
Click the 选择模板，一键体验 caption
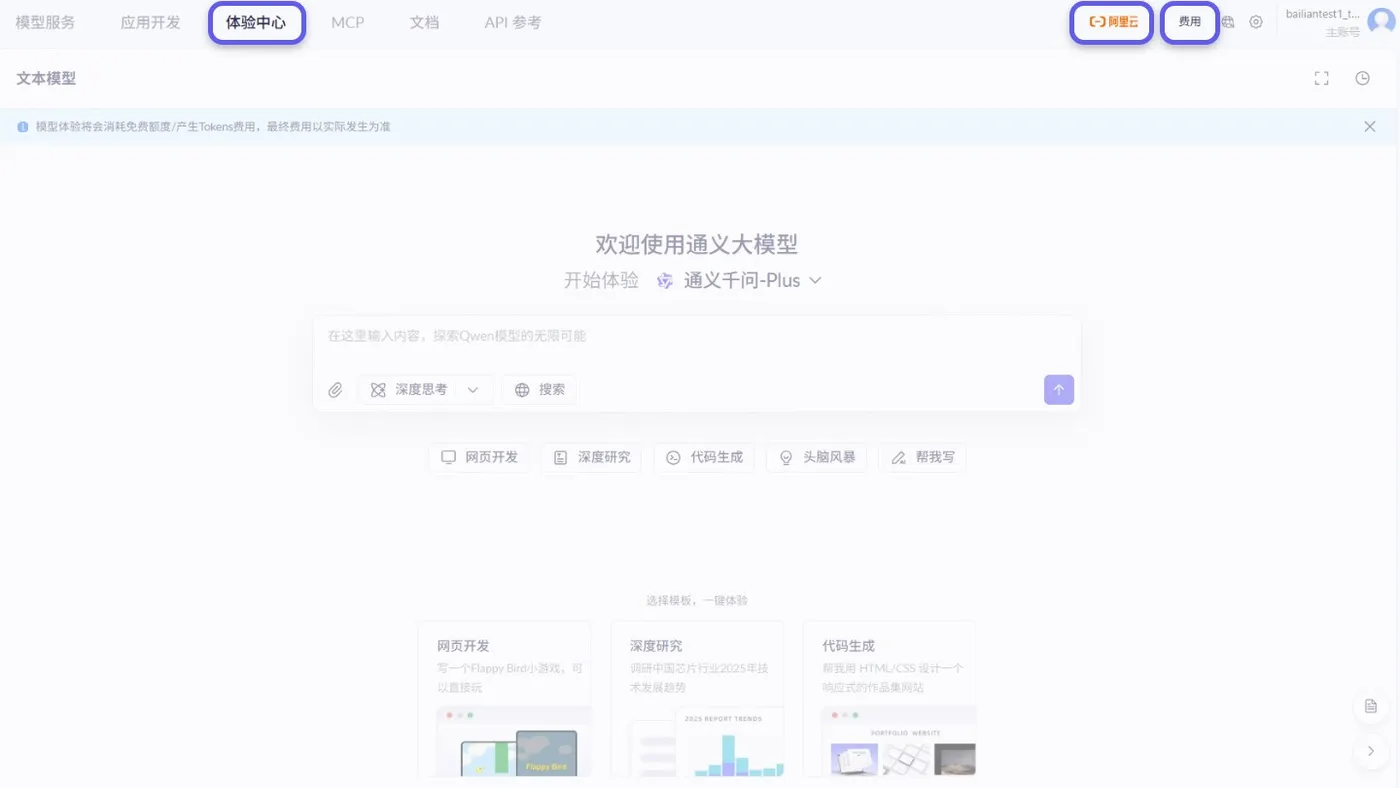[697, 601]
